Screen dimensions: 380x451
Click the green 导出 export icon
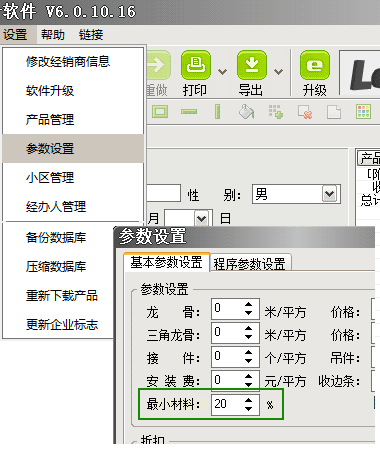252,65
